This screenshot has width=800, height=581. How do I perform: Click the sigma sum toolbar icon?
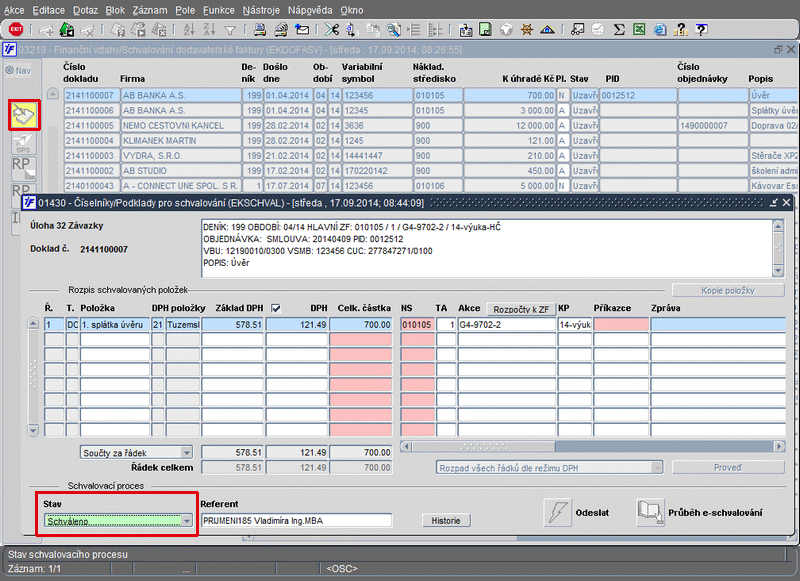[x=619, y=30]
